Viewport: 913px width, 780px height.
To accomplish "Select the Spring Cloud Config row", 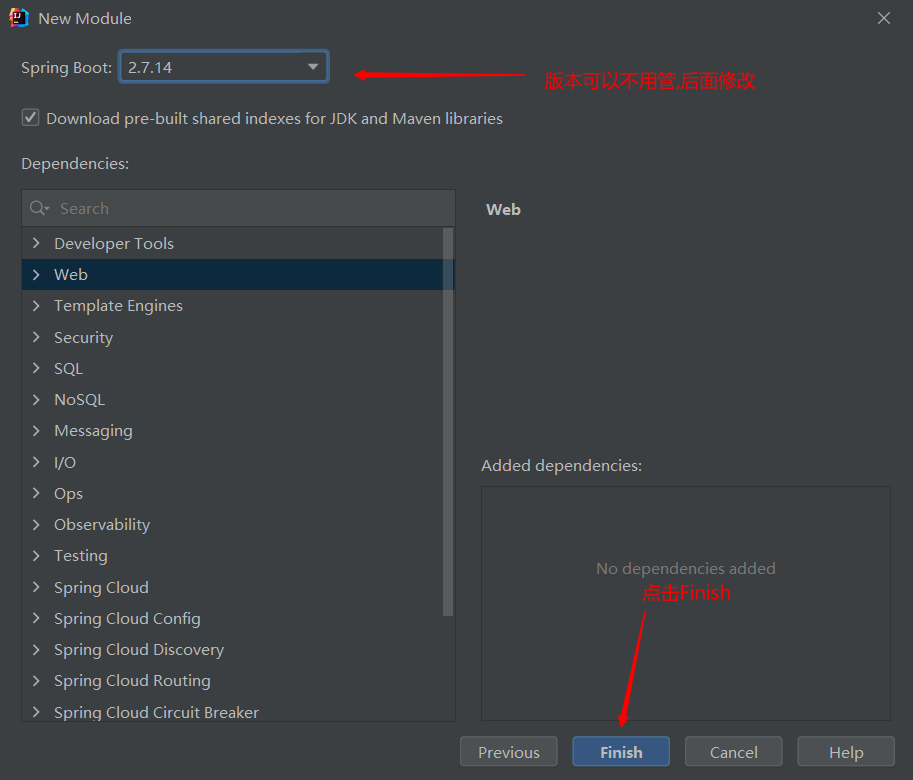I will pos(232,618).
